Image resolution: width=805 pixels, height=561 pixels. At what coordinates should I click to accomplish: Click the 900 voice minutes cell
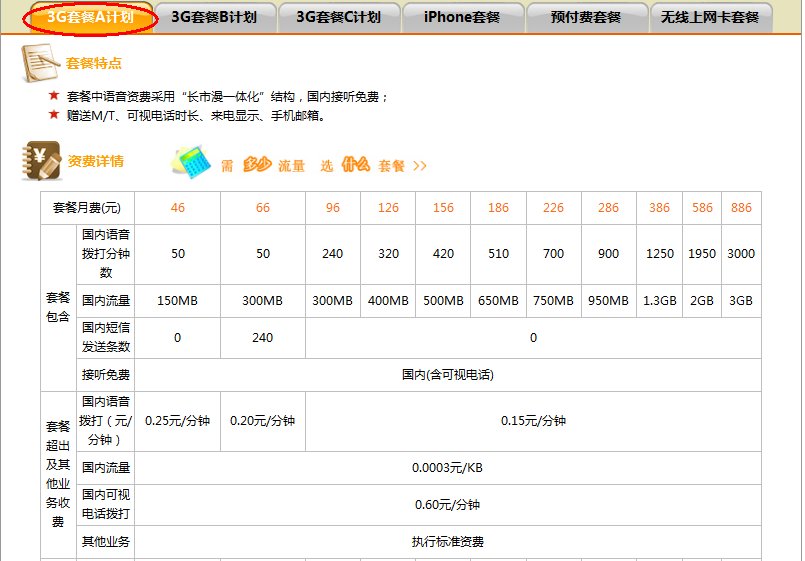tap(608, 254)
